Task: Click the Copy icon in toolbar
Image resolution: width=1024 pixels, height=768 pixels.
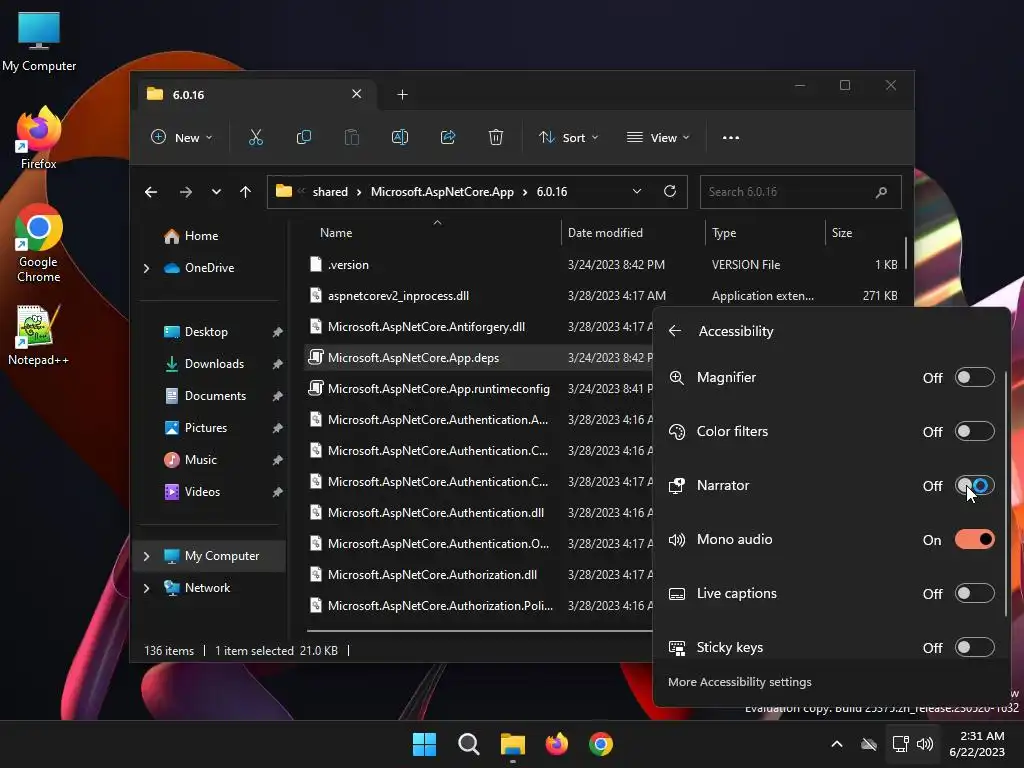Action: (x=304, y=137)
